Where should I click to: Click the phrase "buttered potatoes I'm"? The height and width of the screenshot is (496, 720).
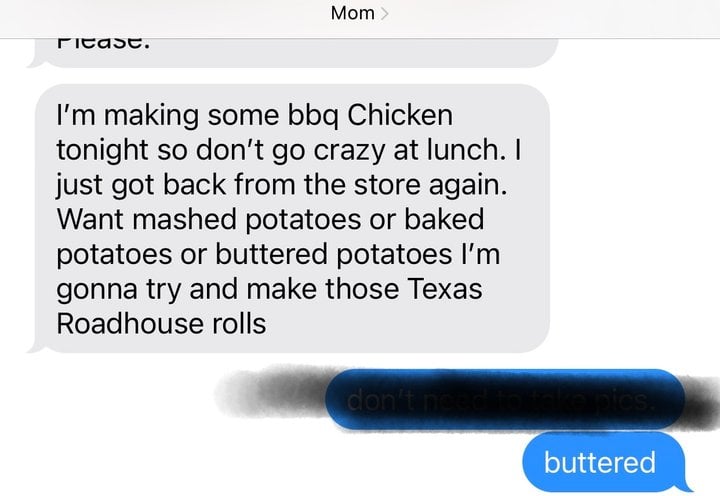[x=358, y=254]
